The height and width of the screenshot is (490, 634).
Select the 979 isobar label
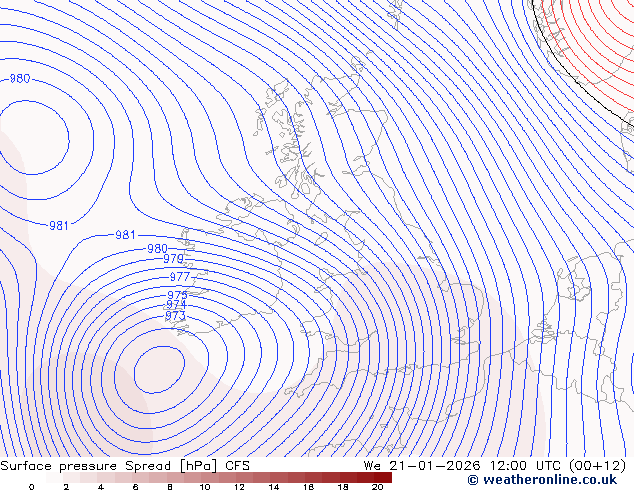coord(173,258)
